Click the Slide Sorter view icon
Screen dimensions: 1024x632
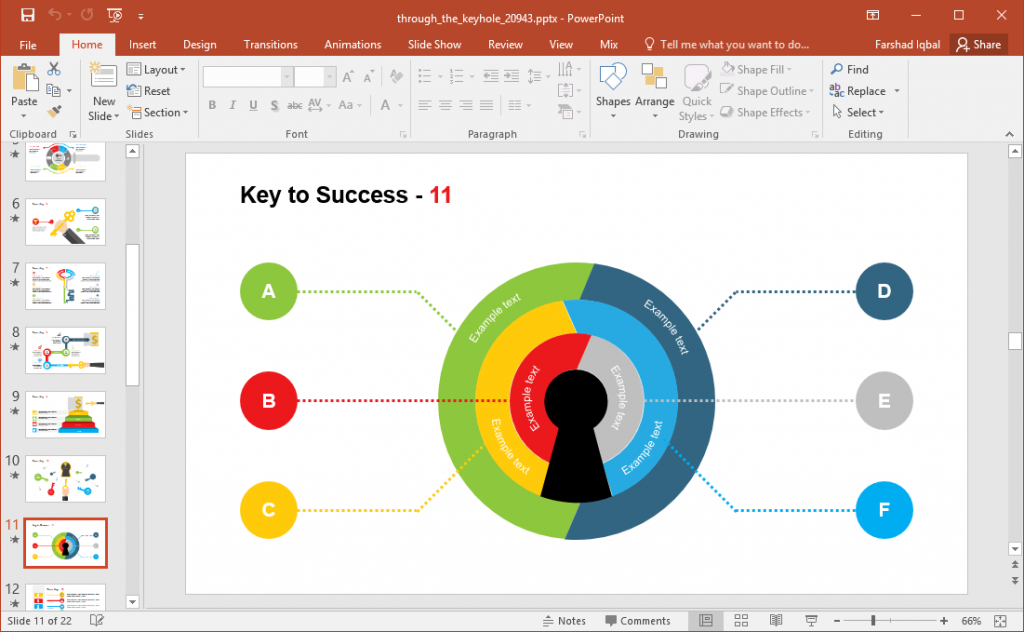(740, 620)
